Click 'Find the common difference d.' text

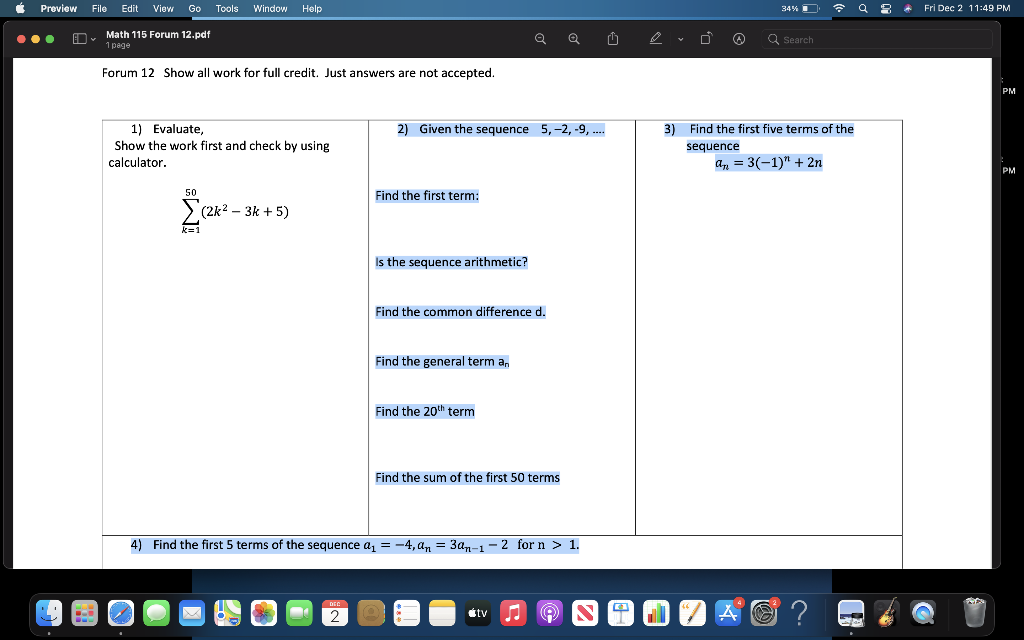click(460, 312)
